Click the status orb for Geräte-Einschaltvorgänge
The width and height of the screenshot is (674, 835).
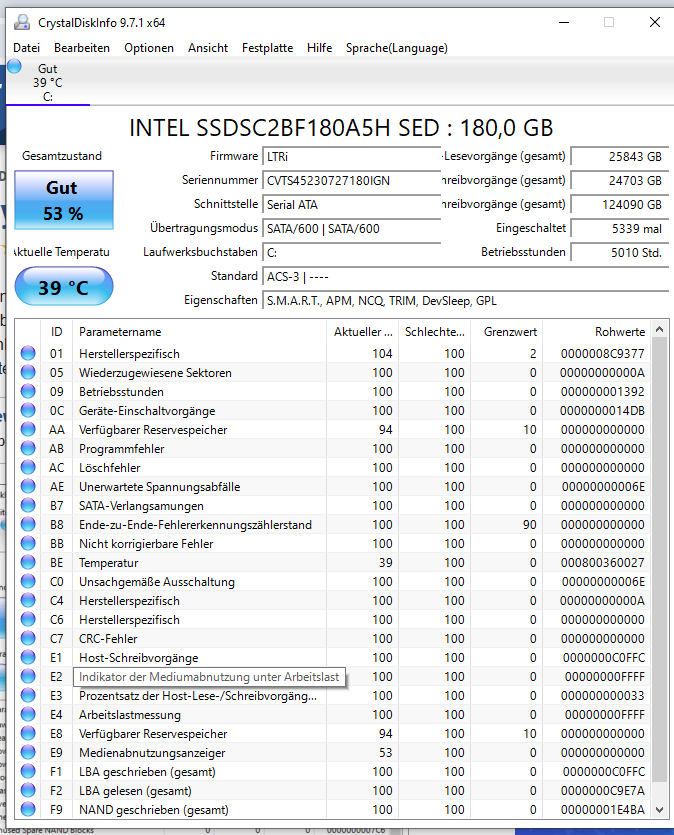pyautogui.click(x=28, y=410)
